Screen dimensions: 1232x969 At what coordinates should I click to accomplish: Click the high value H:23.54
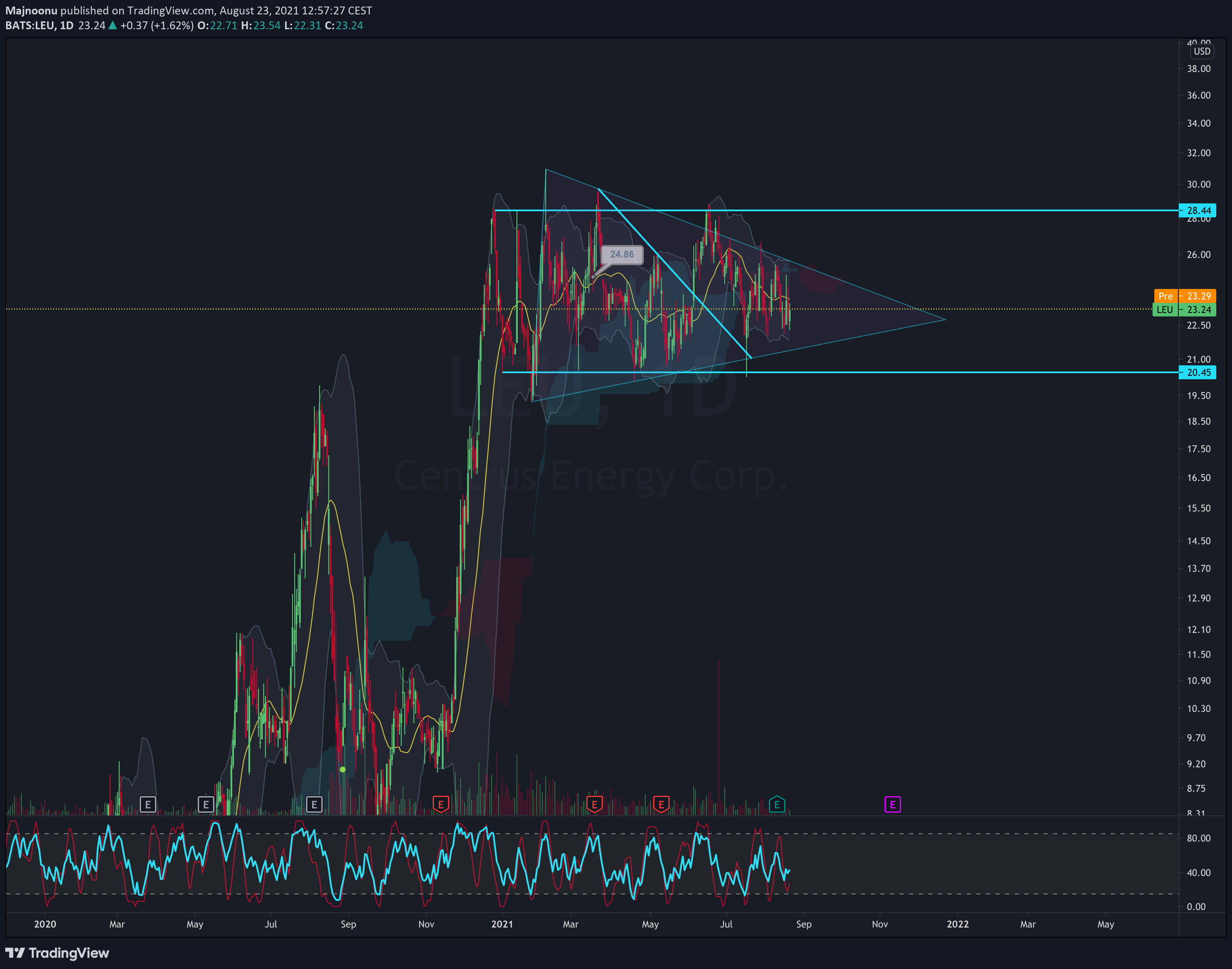[x=261, y=25]
